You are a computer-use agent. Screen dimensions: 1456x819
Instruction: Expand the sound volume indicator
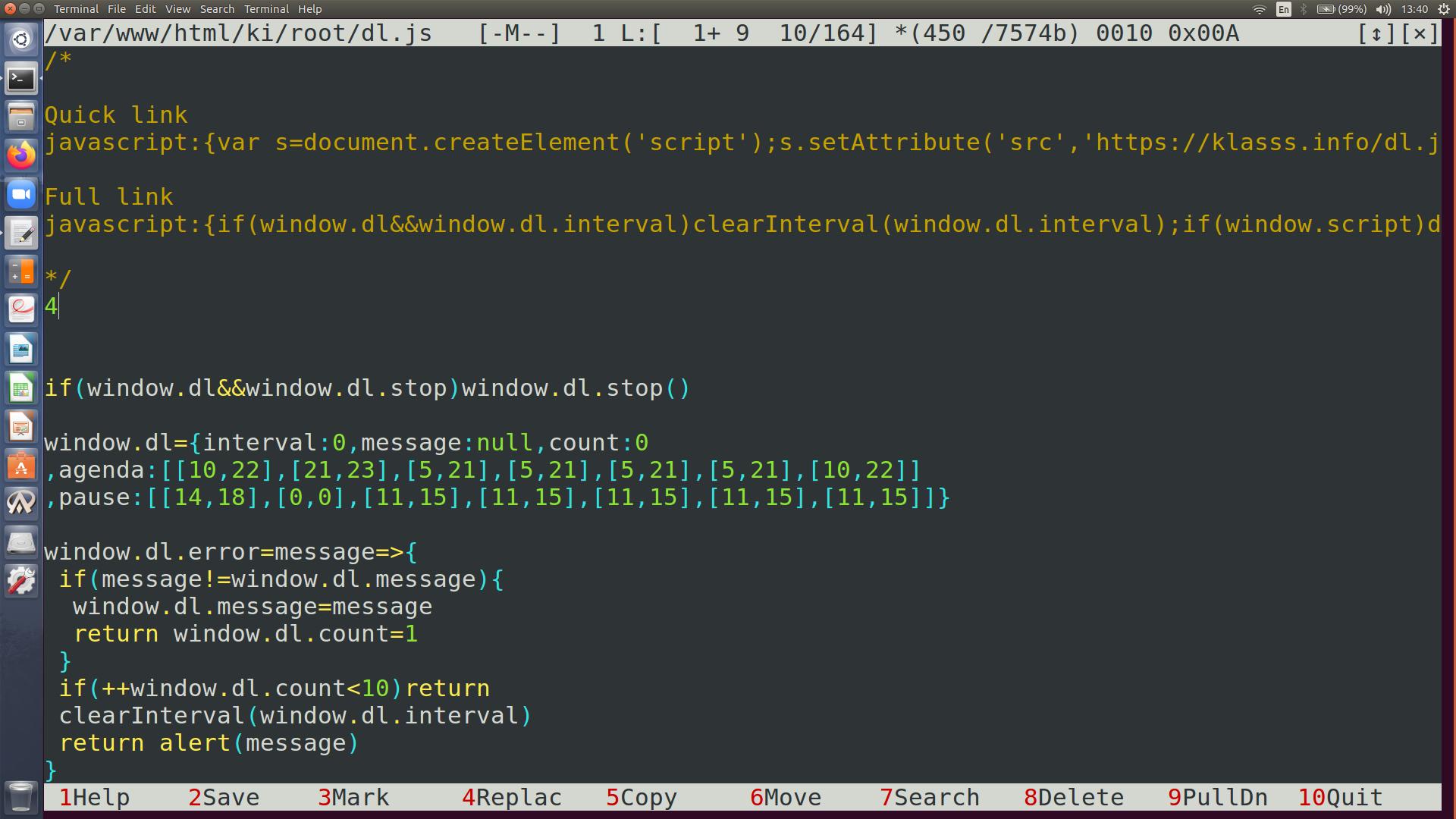pos(1383,9)
